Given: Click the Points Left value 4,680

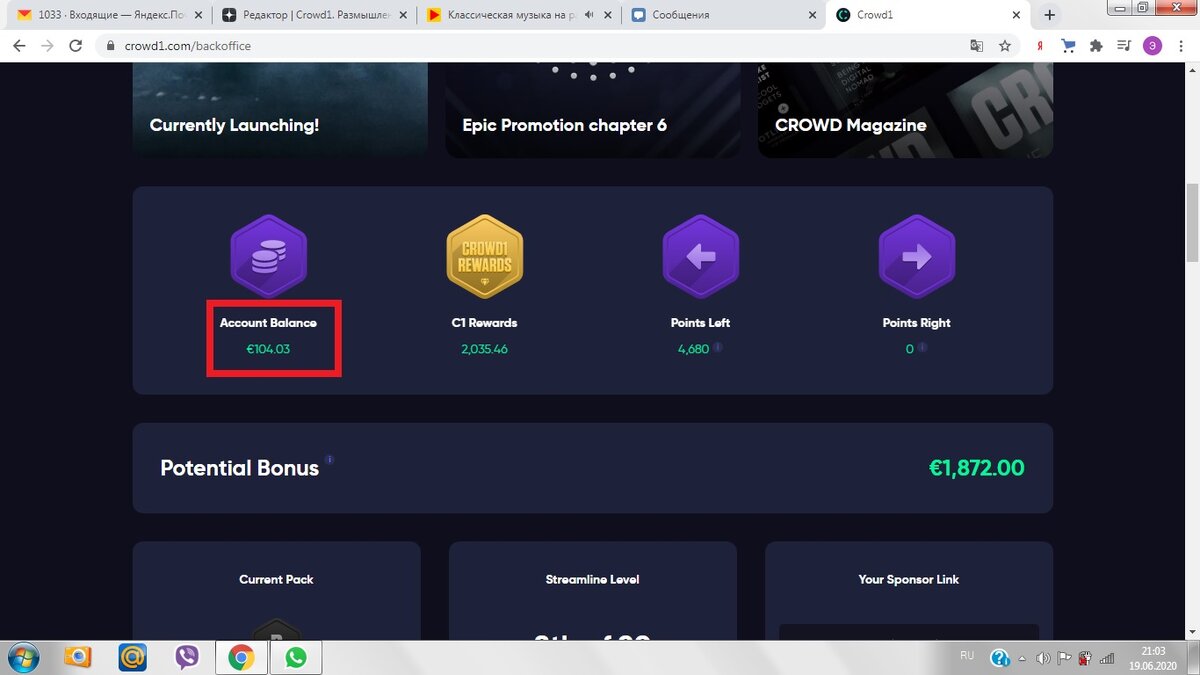Looking at the screenshot, I should click(x=693, y=349).
